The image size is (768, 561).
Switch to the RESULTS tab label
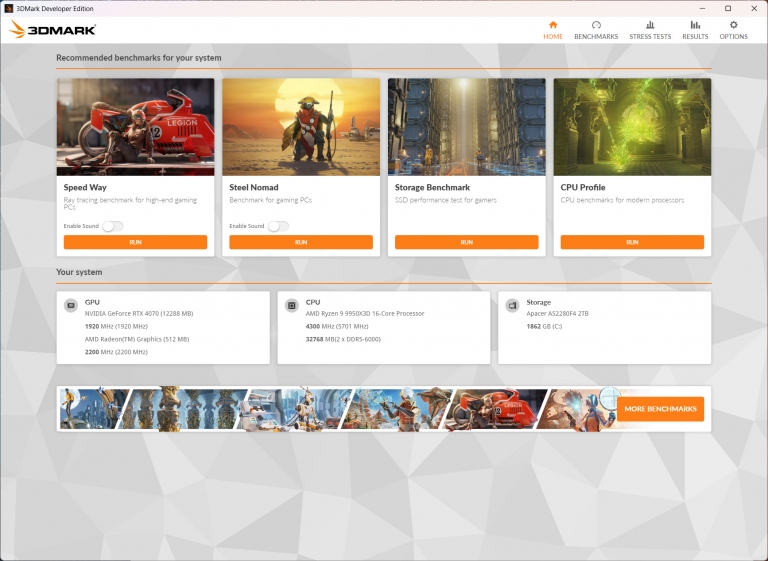[695, 36]
